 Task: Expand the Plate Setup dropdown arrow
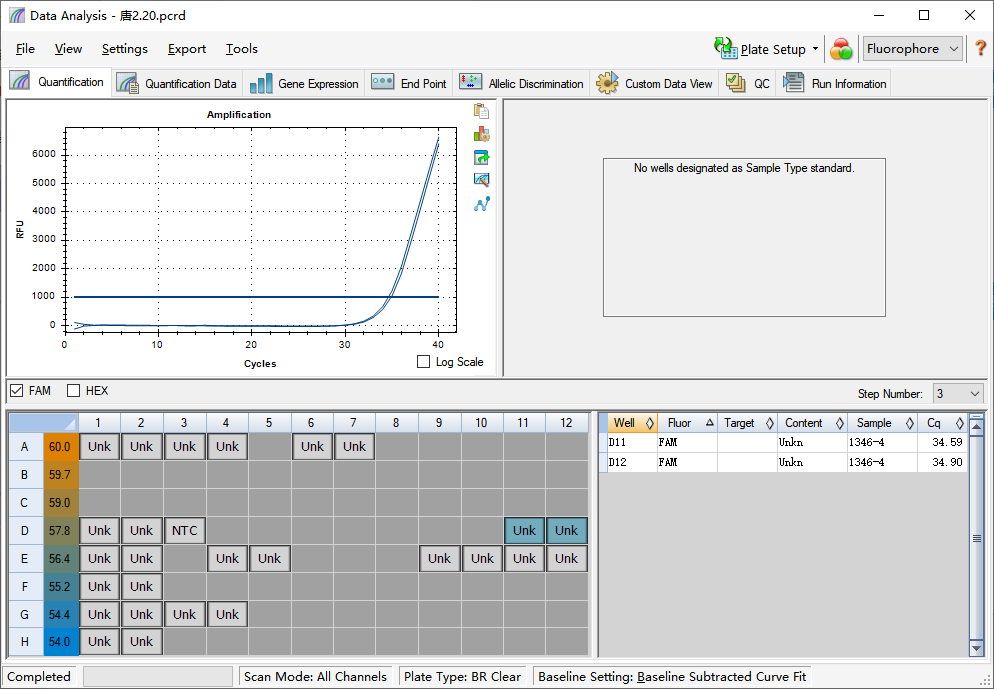tap(815, 49)
